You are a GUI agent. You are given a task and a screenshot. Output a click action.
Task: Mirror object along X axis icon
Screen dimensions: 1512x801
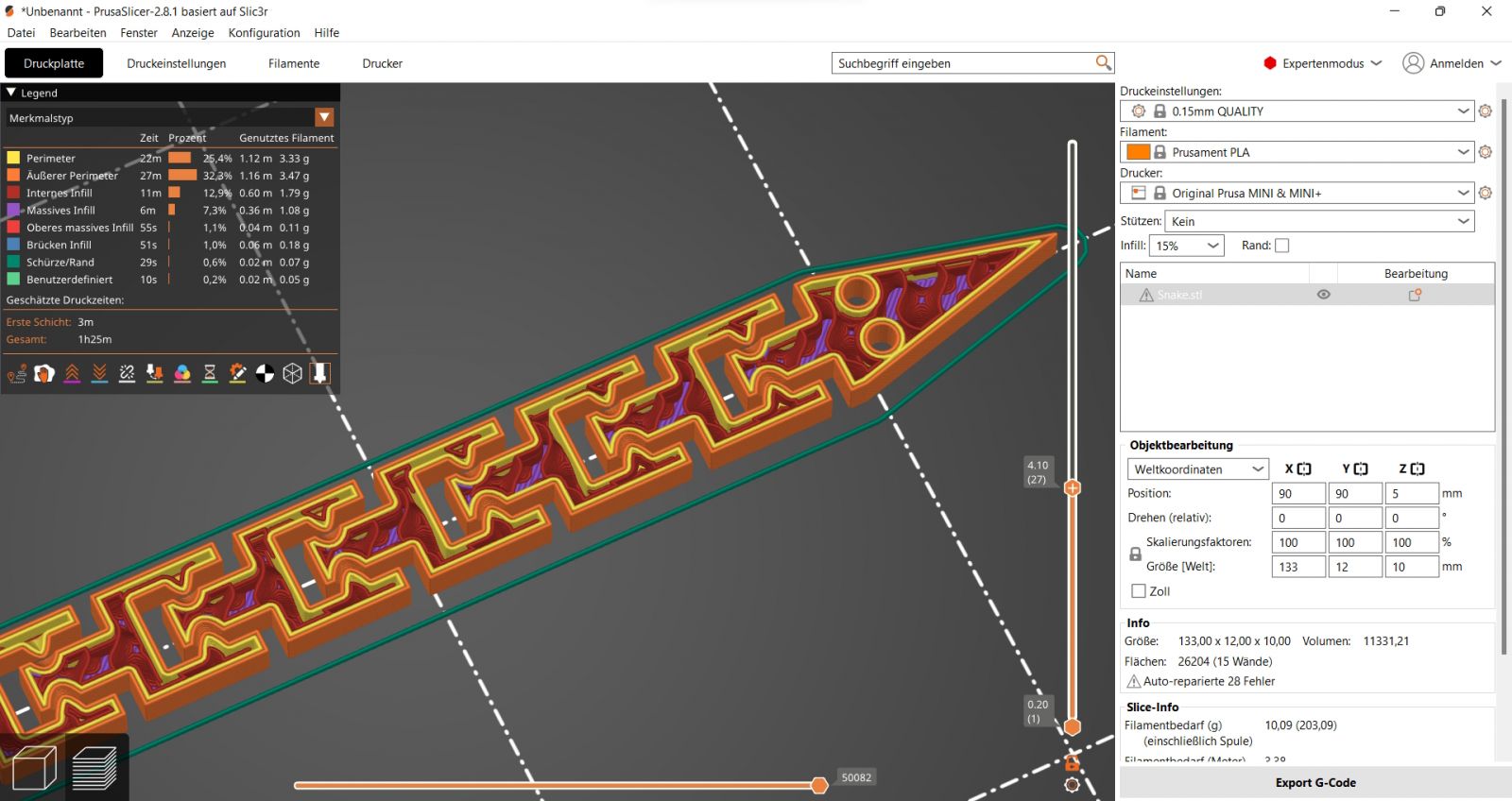pyautogui.click(x=1304, y=469)
